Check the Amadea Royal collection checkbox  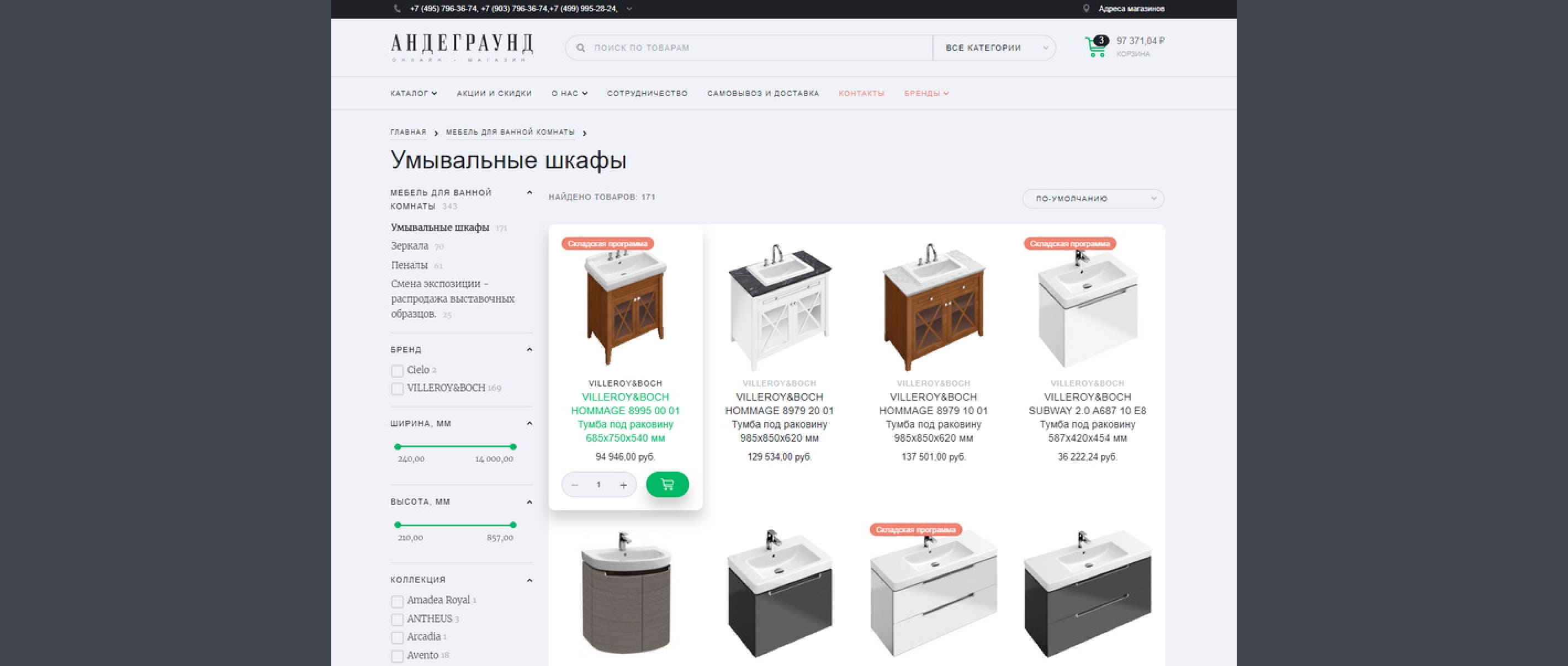click(397, 601)
